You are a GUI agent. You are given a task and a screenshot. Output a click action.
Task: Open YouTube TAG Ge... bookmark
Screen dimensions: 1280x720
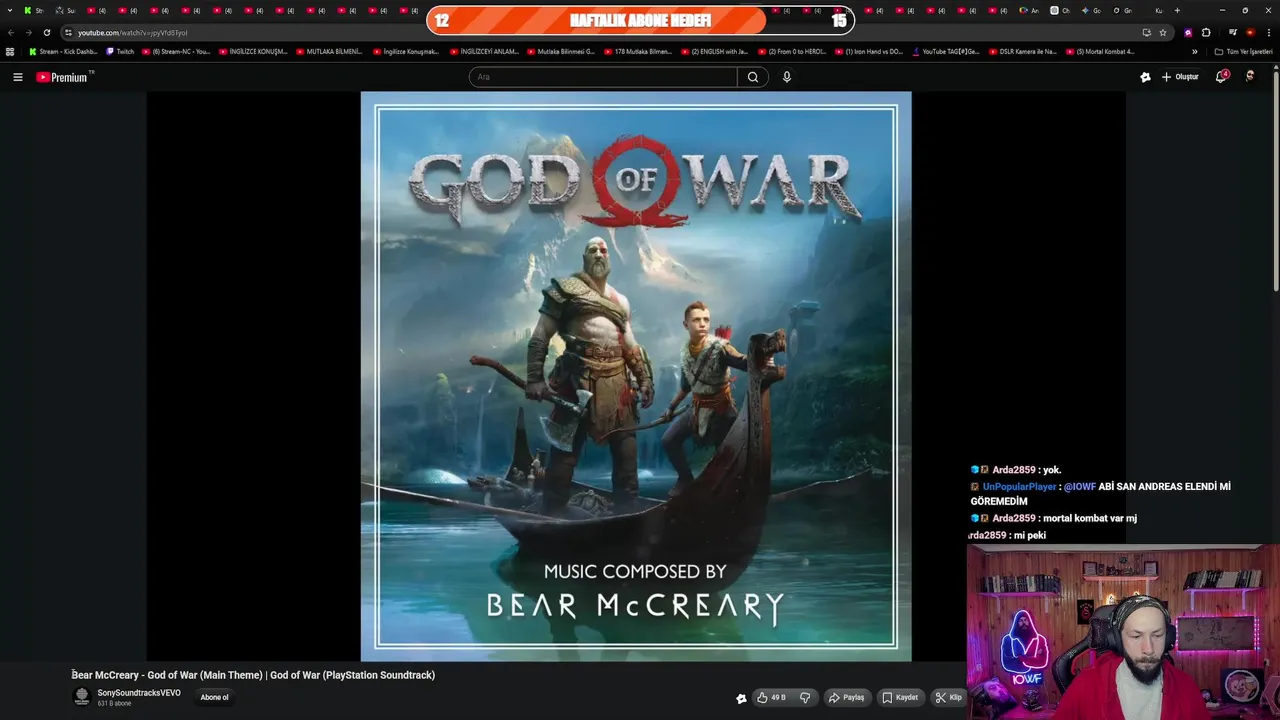(x=946, y=51)
